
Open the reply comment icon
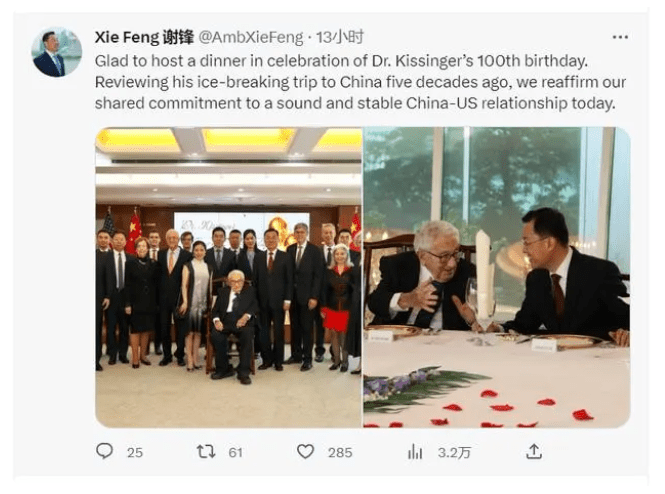pos(104,451)
